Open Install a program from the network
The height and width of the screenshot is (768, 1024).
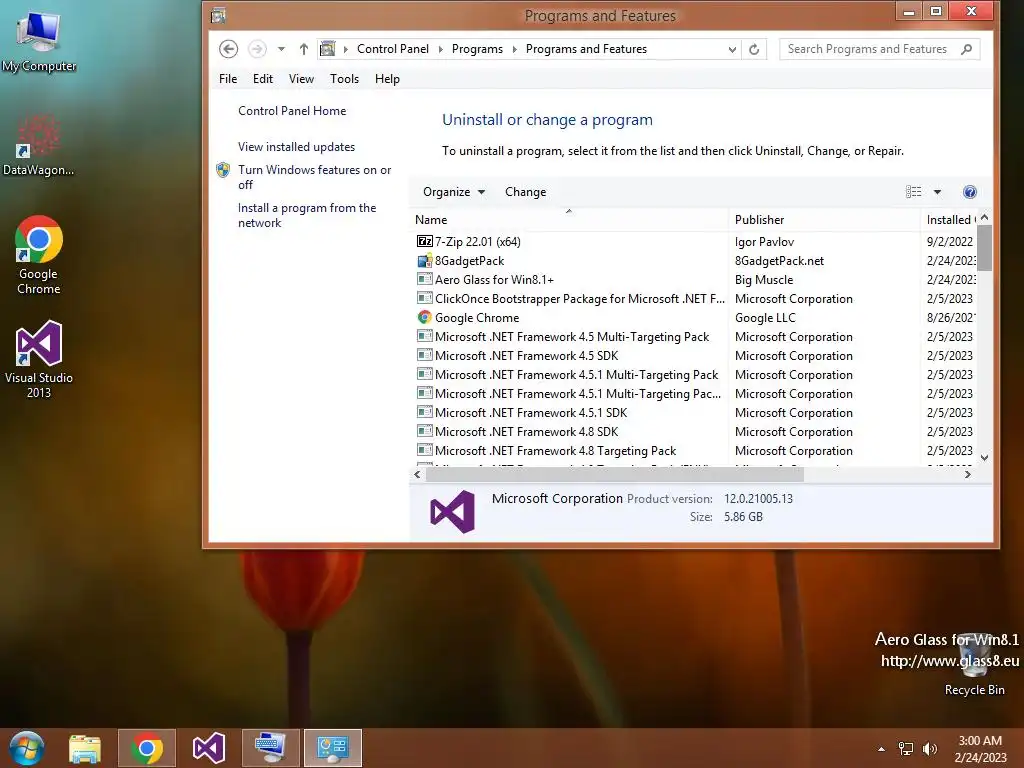[307, 215]
